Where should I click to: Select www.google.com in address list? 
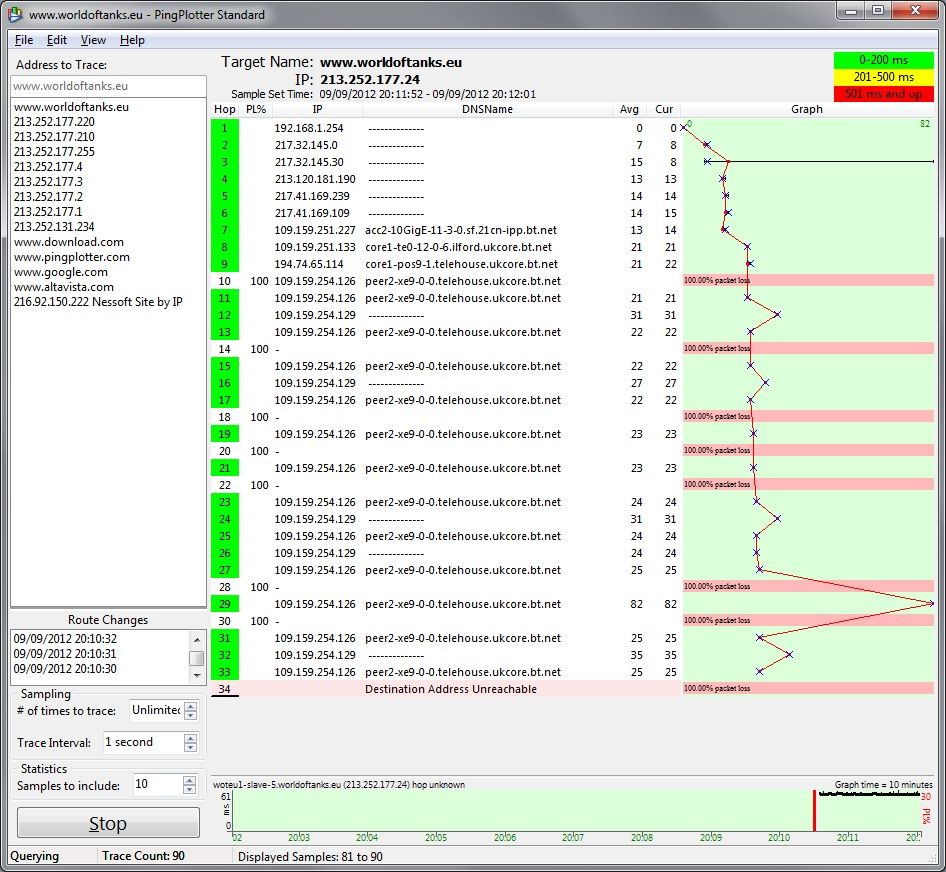(x=61, y=272)
